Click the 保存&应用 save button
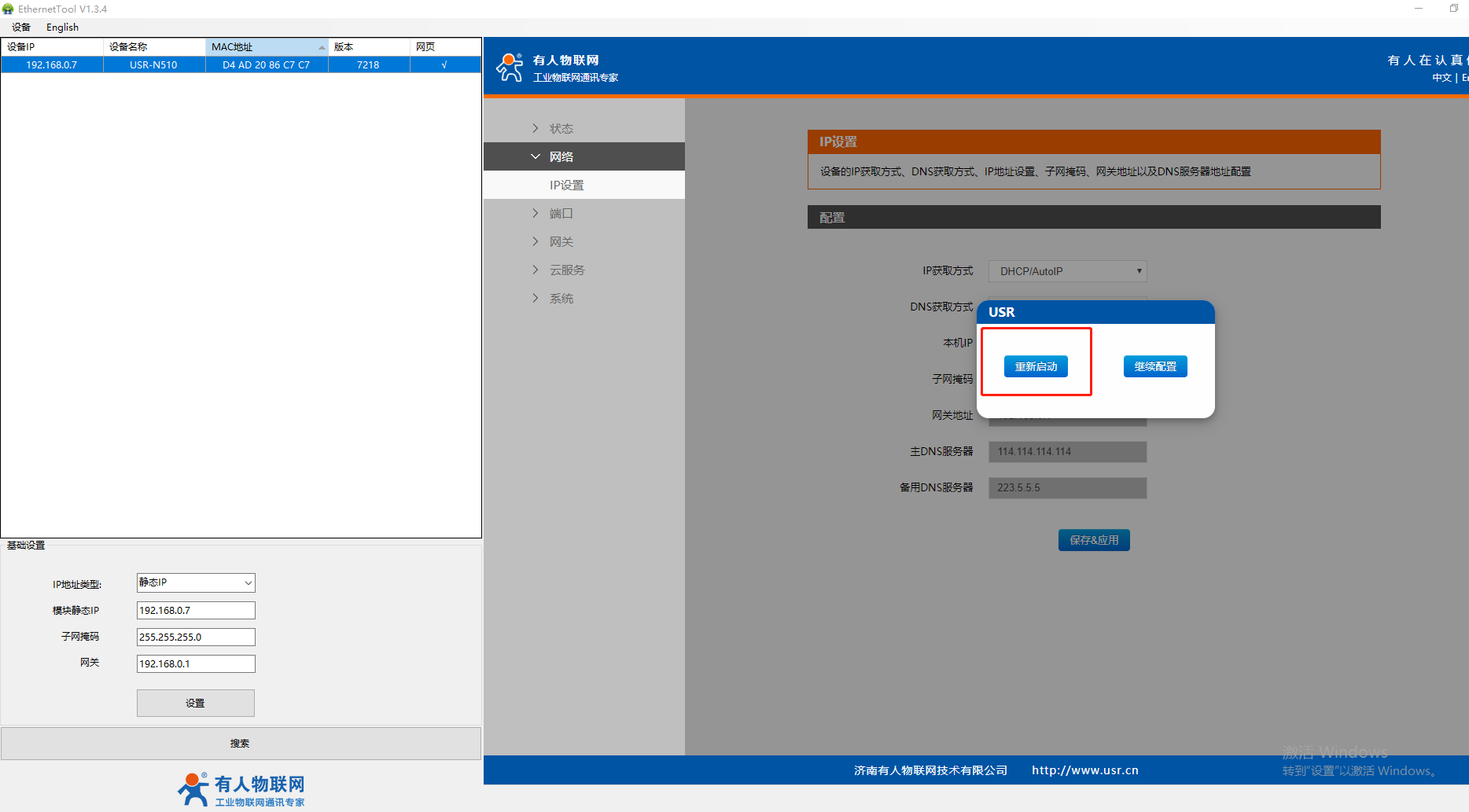 (1093, 540)
